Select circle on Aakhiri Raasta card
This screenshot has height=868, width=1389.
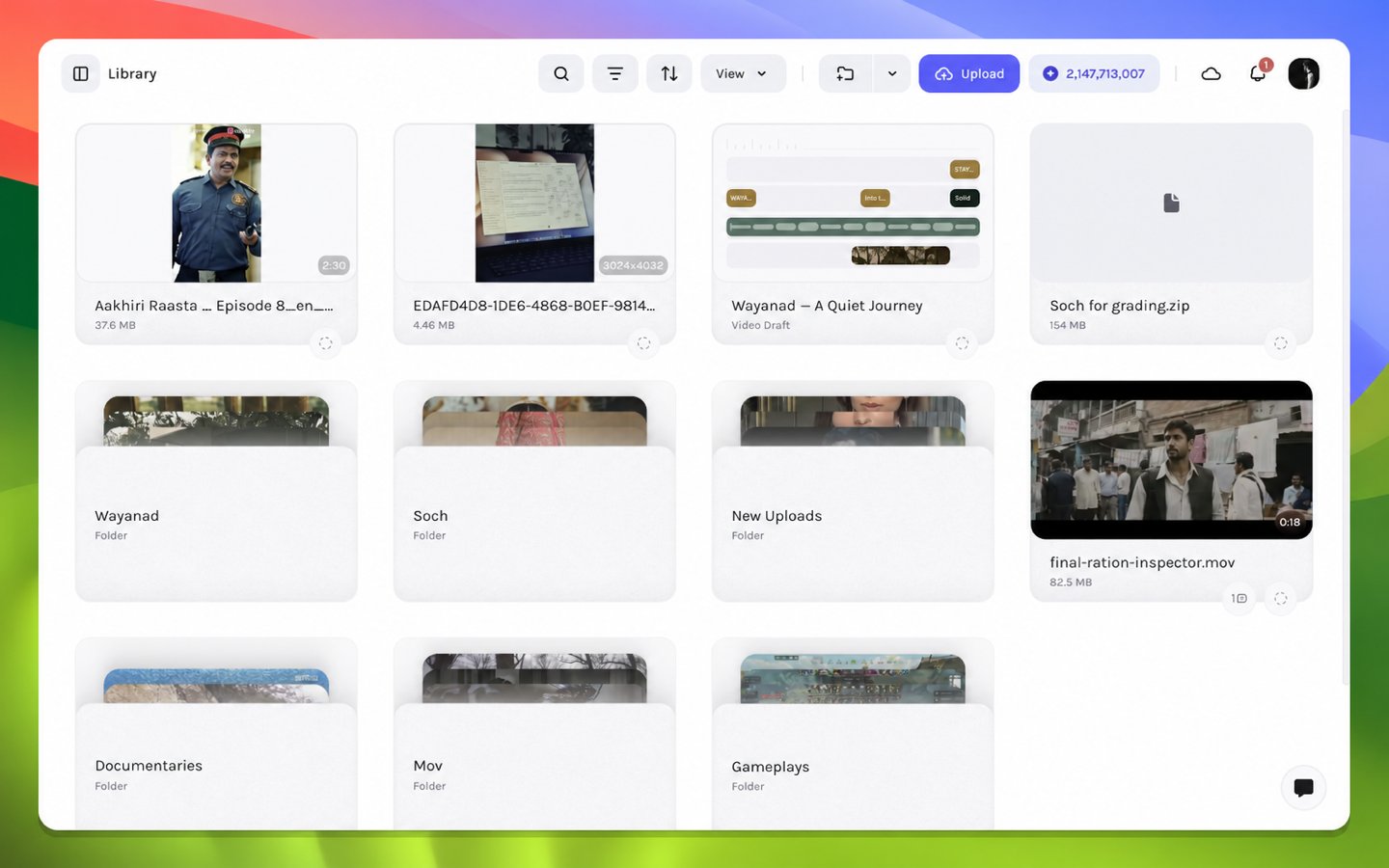tap(326, 343)
